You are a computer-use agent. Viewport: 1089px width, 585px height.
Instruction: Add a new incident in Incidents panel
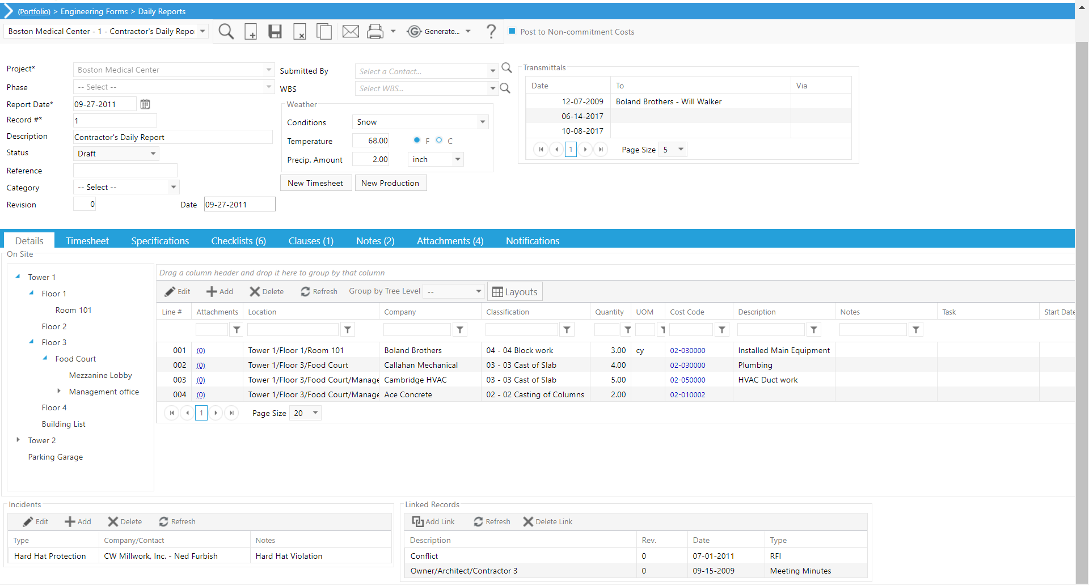click(x=78, y=522)
